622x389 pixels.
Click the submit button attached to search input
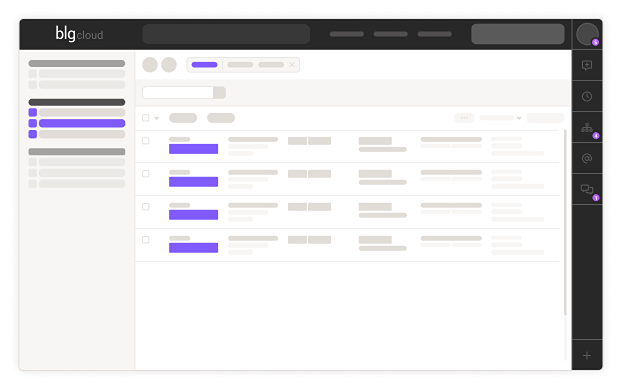[x=219, y=92]
